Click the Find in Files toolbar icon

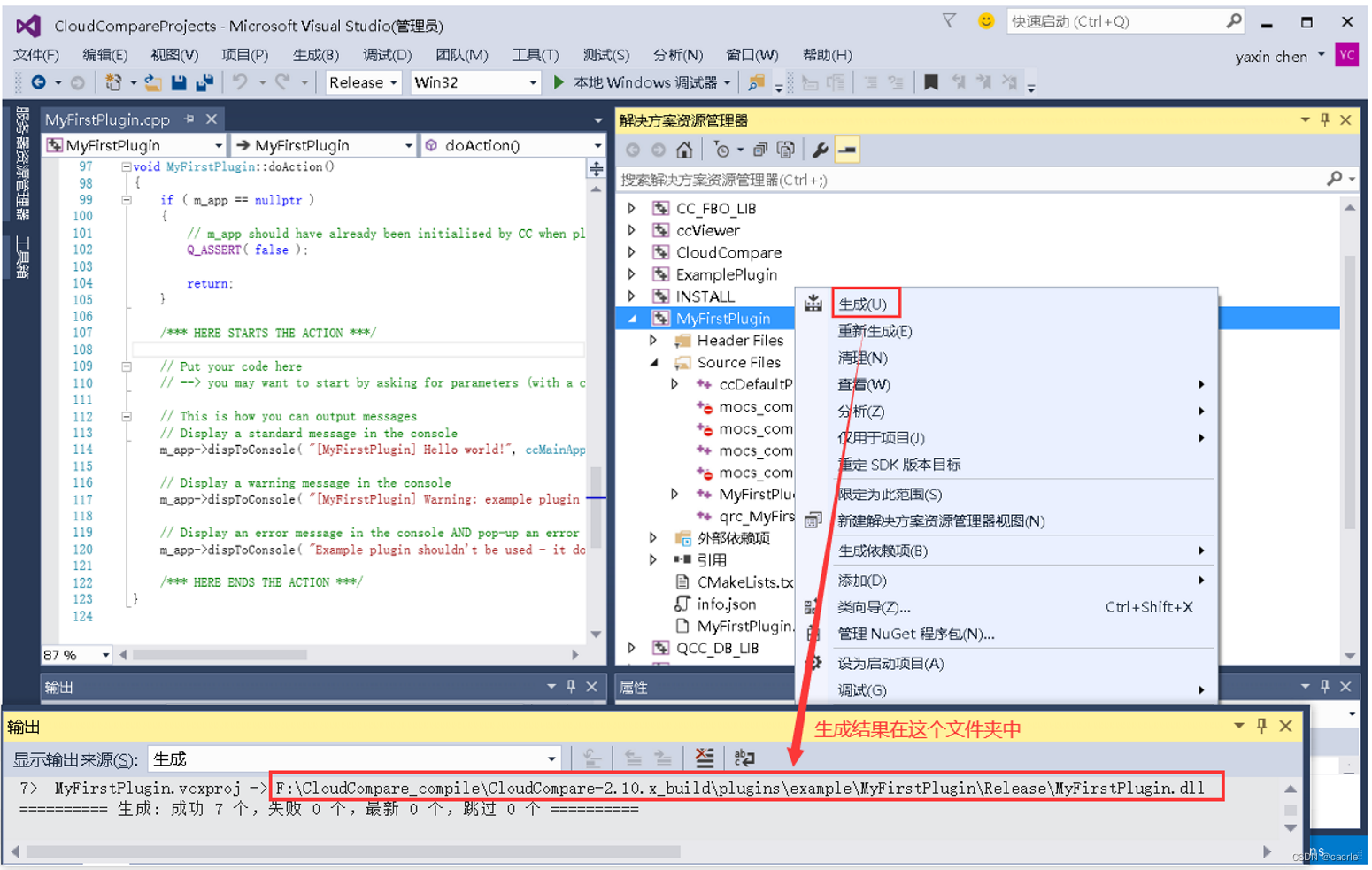coord(756,82)
